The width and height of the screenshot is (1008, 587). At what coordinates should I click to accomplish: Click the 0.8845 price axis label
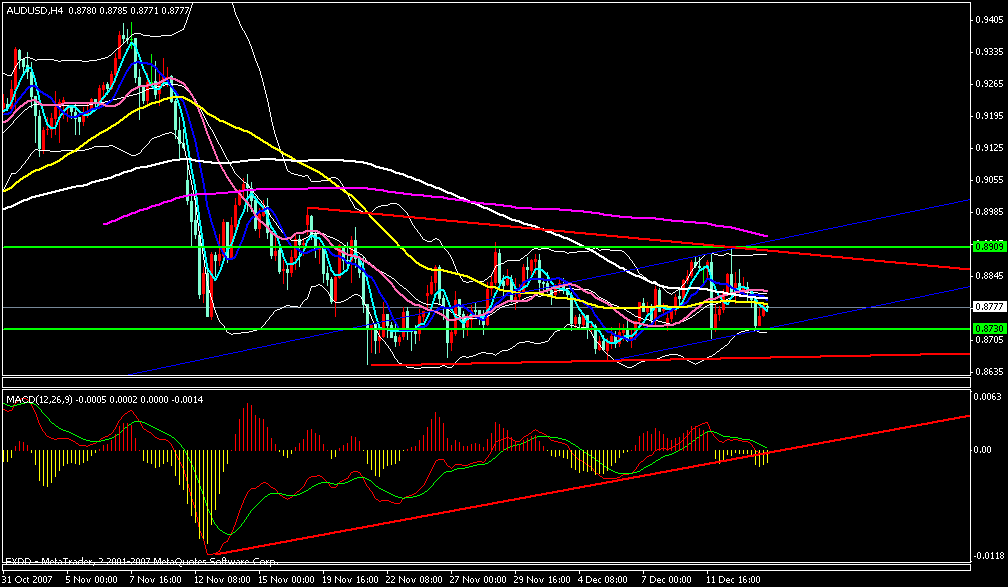coord(989,276)
